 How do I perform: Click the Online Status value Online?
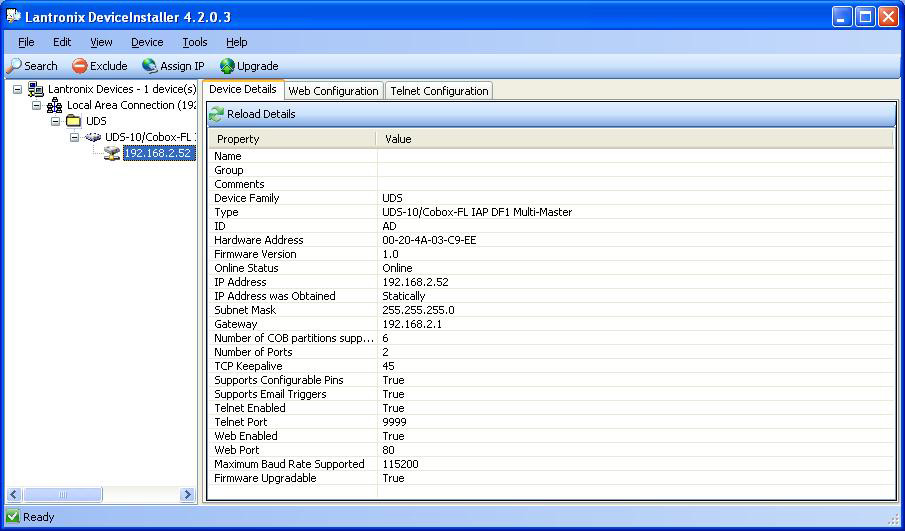[x=398, y=268]
